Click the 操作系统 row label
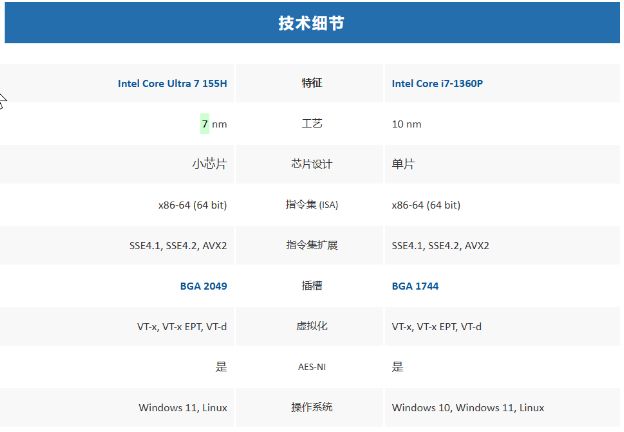 pyautogui.click(x=312, y=407)
